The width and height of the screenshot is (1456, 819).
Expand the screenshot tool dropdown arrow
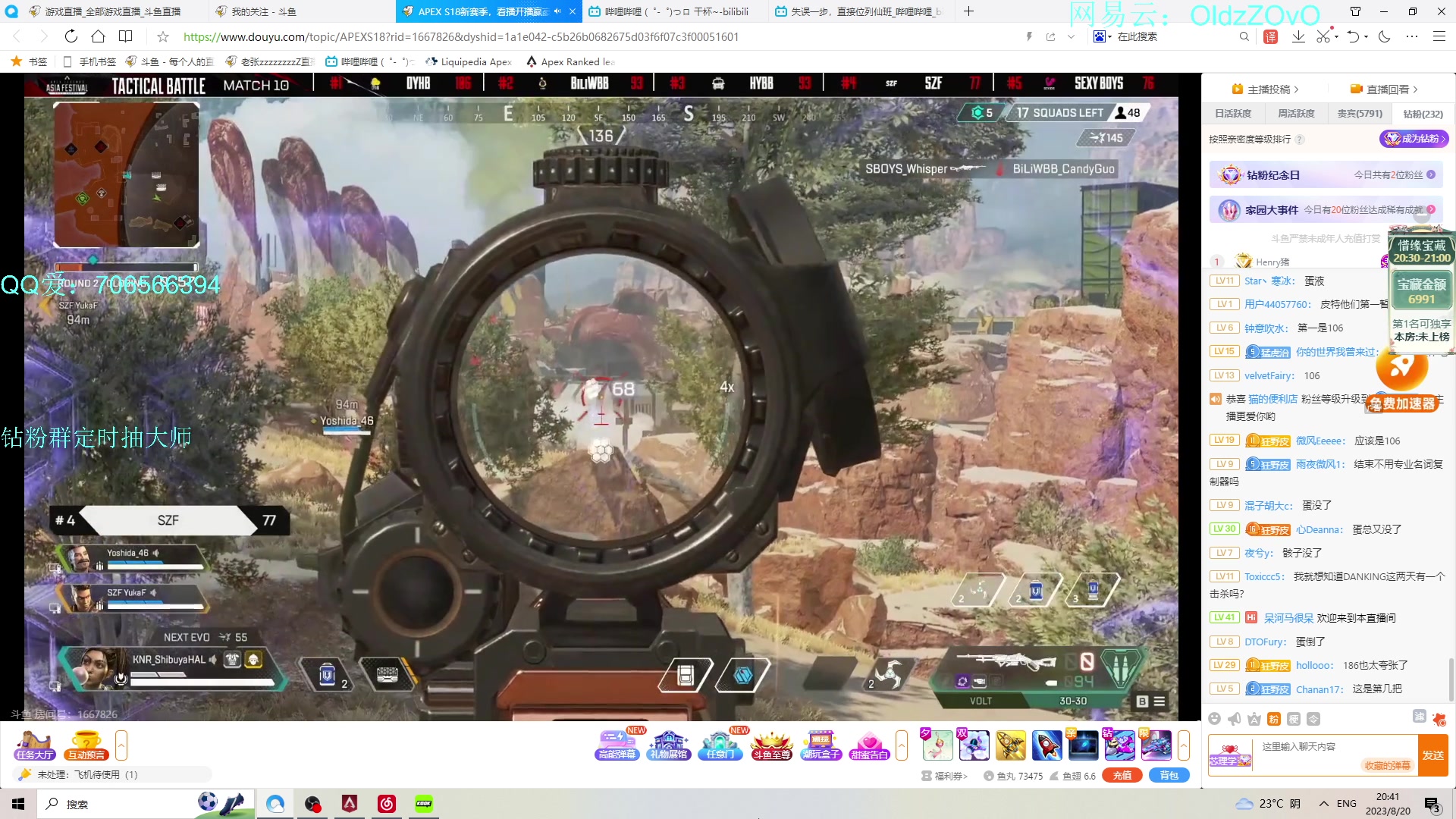pyautogui.click(x=1335, y=36)
